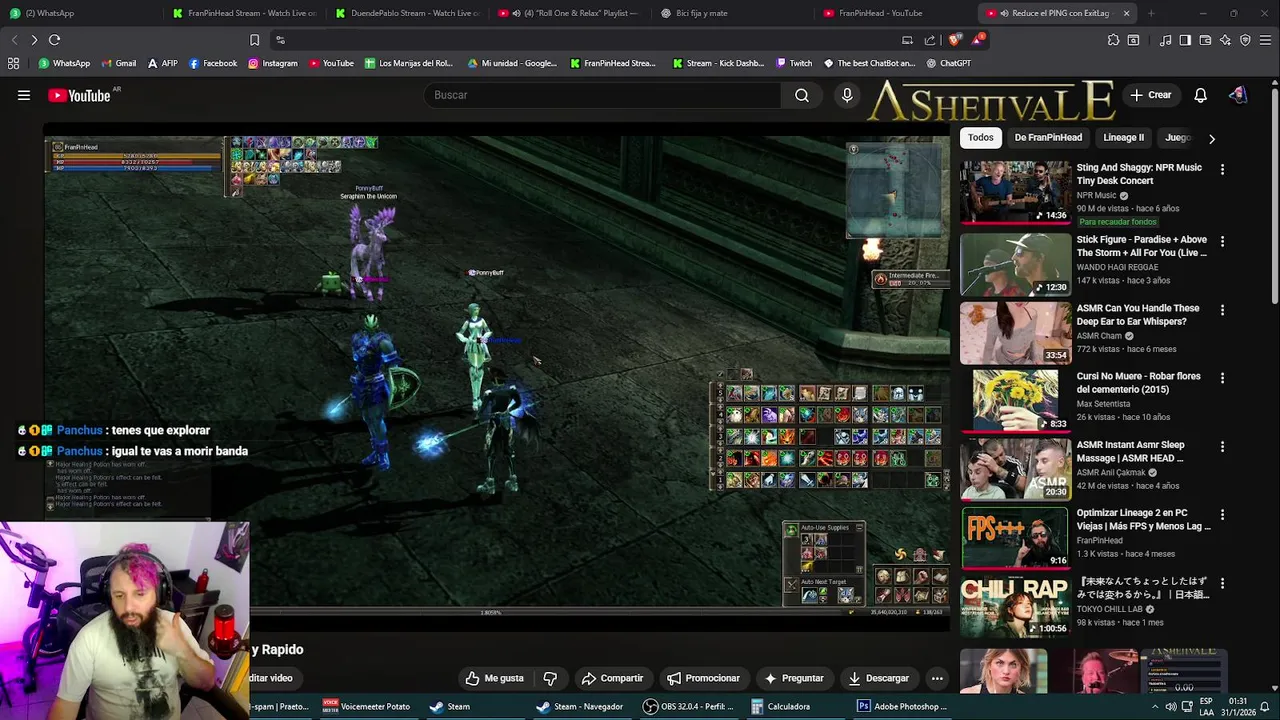This screenshot has width=1280, height=720.
Task: Click the YouTube search magnifier button
Action: pos(802,95)
